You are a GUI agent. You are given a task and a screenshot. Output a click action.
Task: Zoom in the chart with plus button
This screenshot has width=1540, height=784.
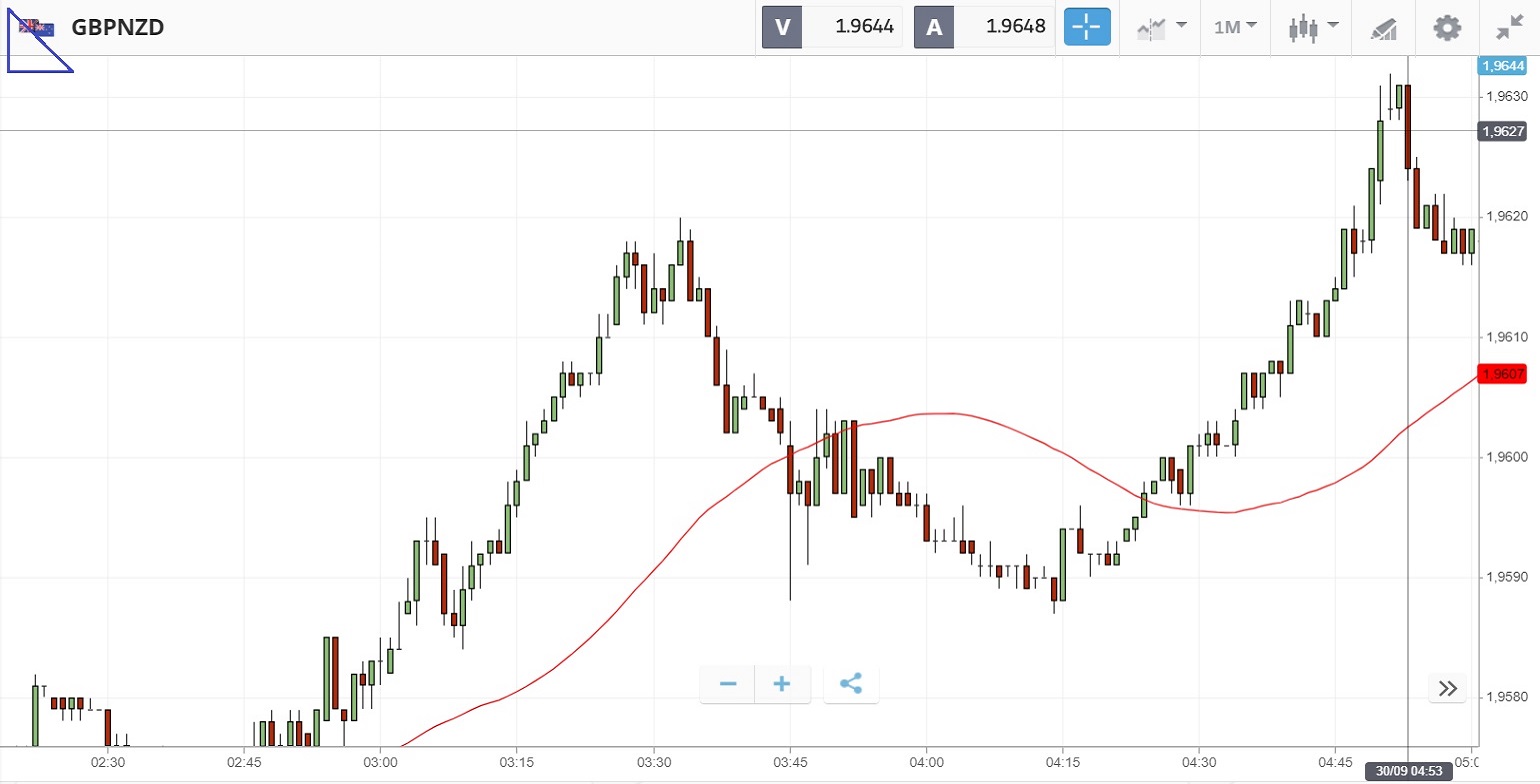coord(782,684)
